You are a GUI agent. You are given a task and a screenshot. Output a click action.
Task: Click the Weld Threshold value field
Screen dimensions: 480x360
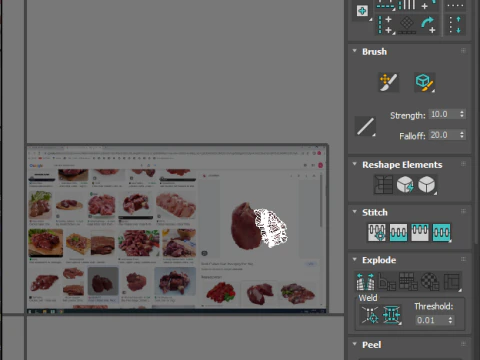click(430, 320)
